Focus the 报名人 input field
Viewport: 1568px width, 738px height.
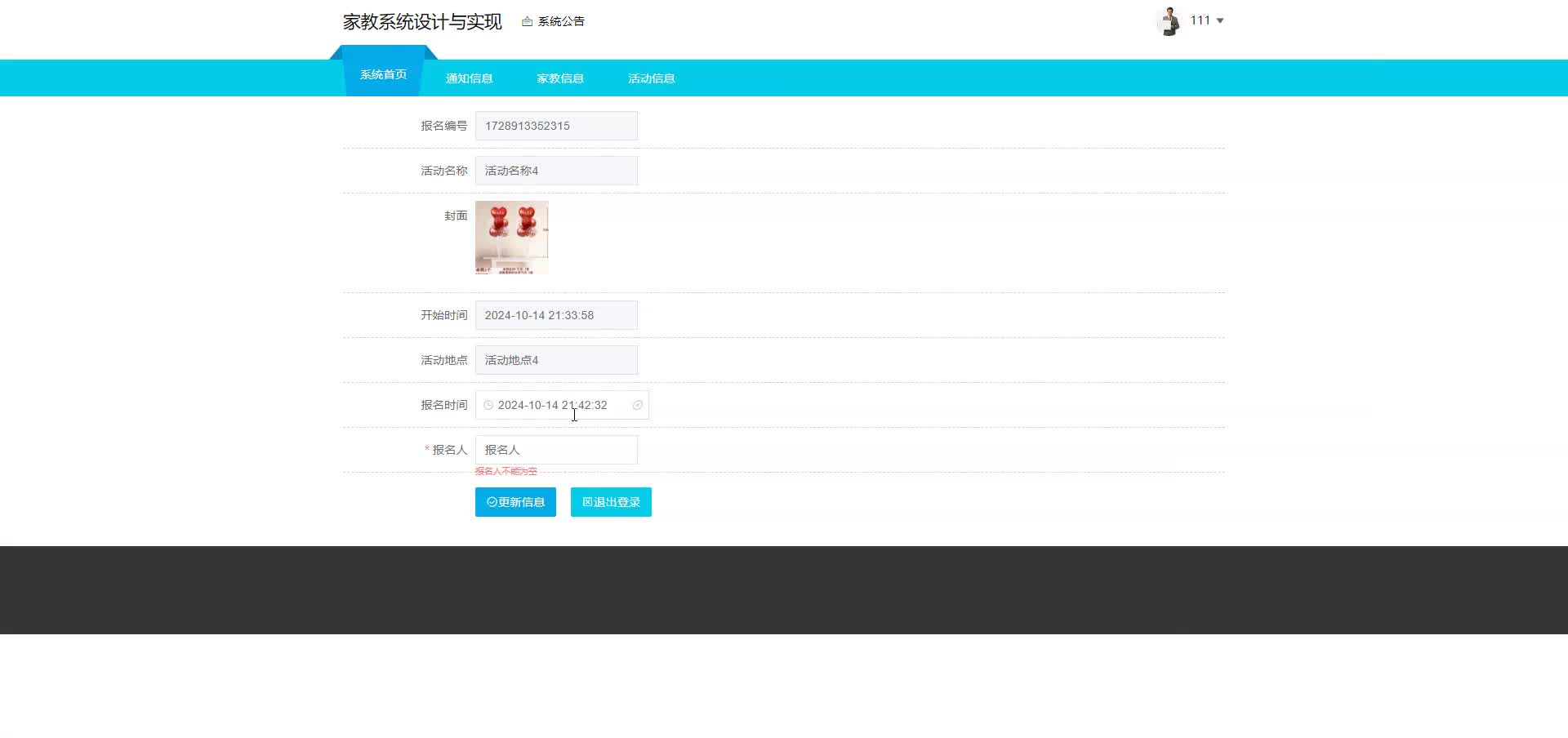[556, 450]
